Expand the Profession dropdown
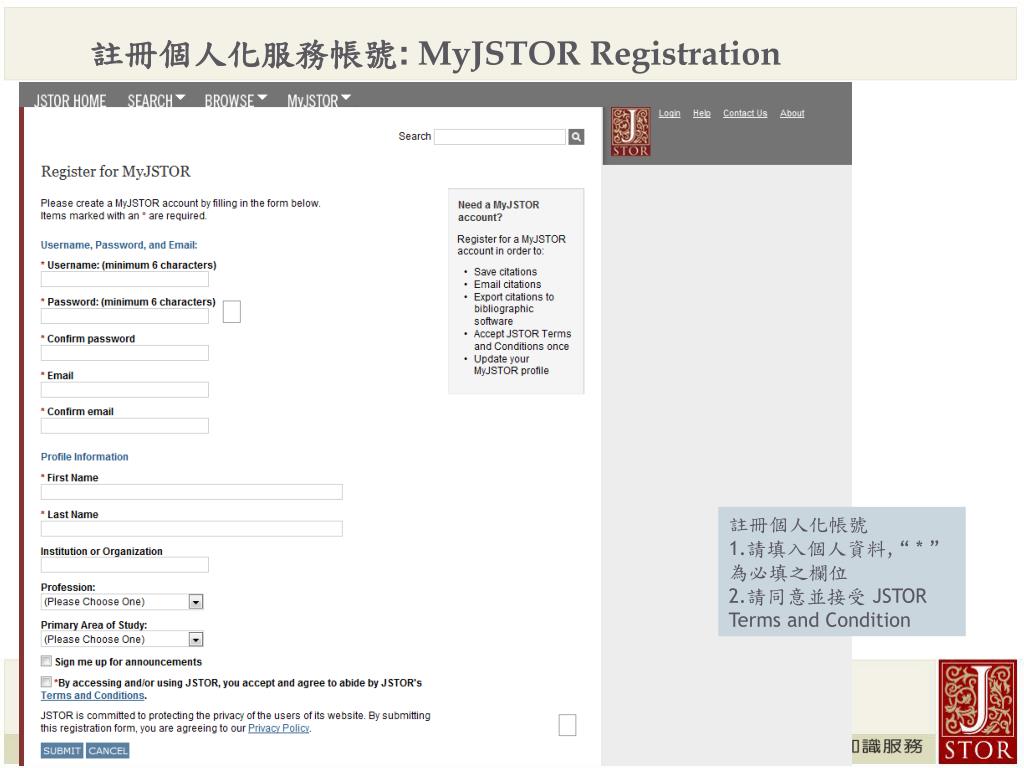The image size is (1024, 768). tap(122, 601)
